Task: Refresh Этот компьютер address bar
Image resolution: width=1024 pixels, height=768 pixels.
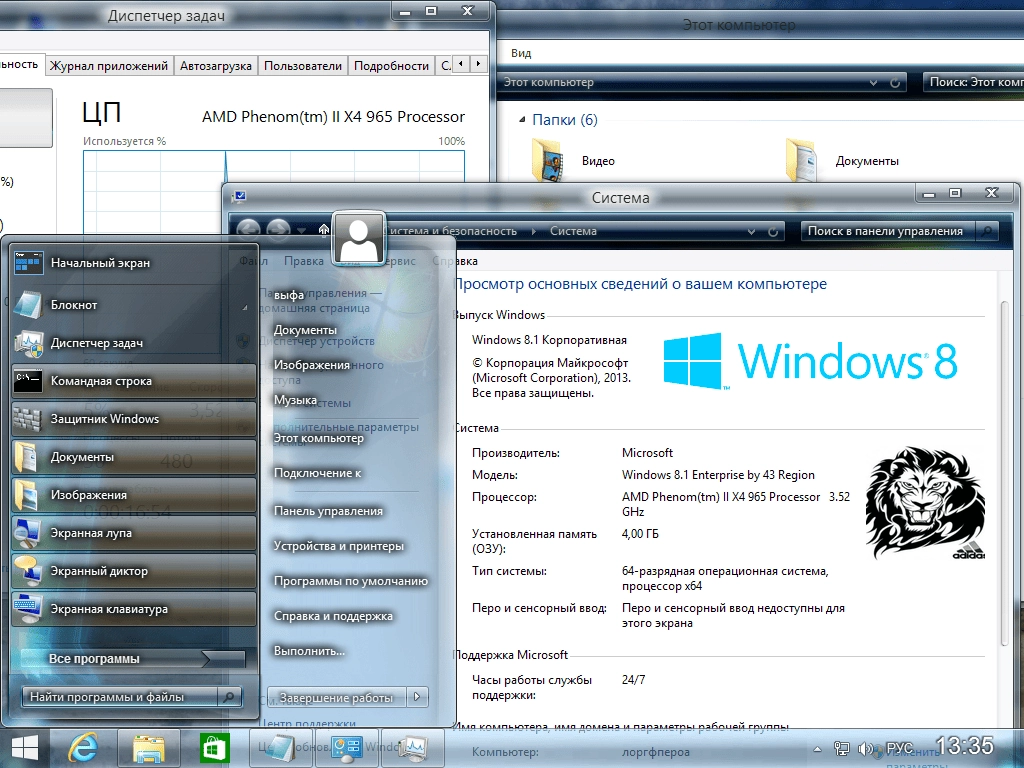Action: pos(895,83)
